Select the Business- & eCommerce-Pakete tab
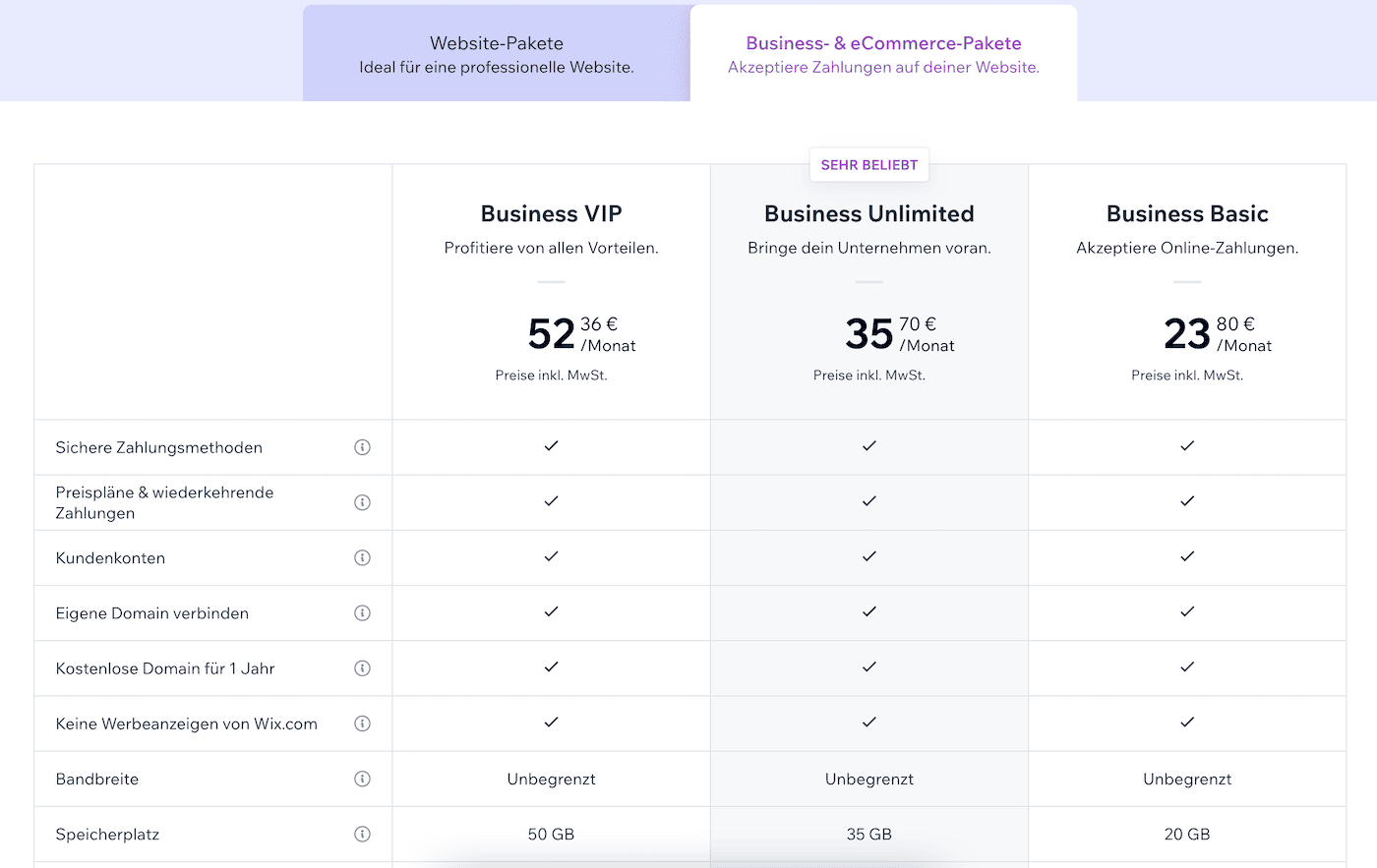 (x=883, y=53)
